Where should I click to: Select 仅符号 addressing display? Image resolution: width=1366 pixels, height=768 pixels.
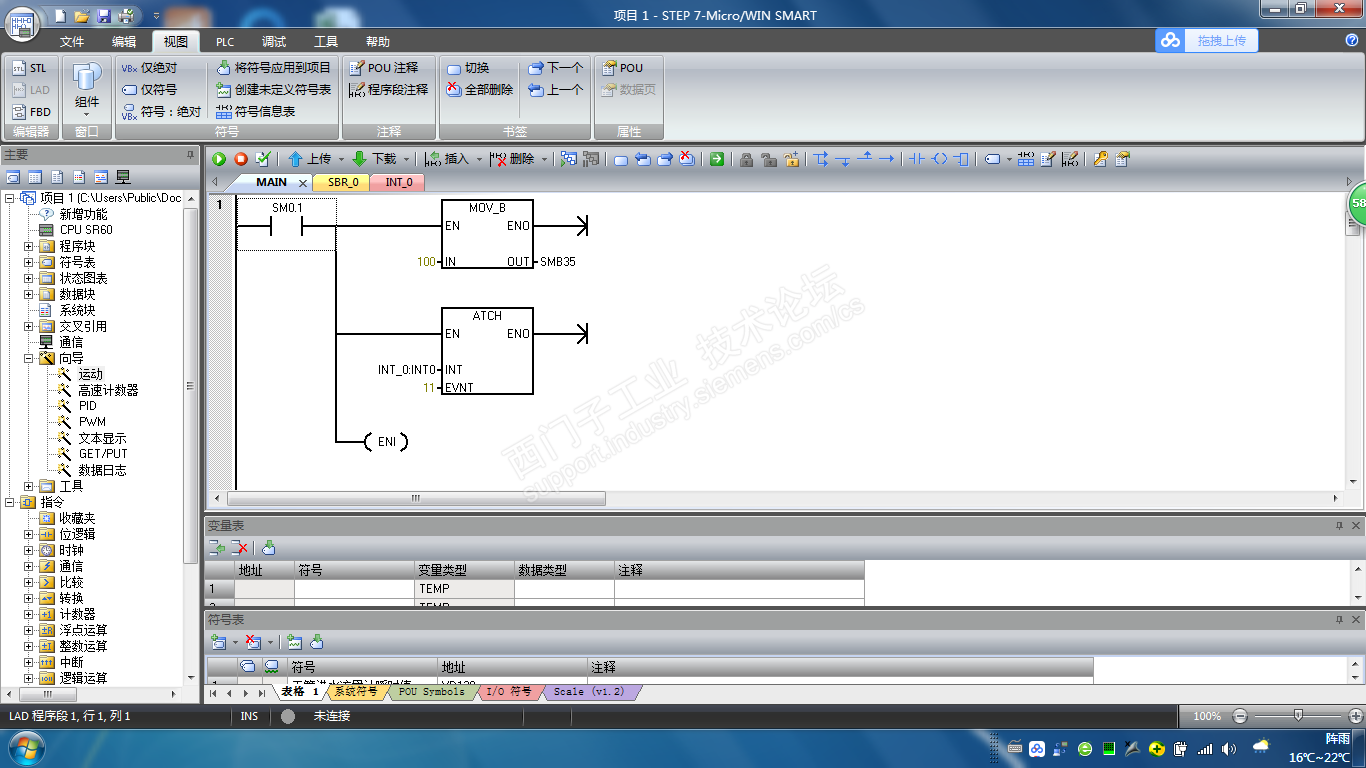pos(148,90)
